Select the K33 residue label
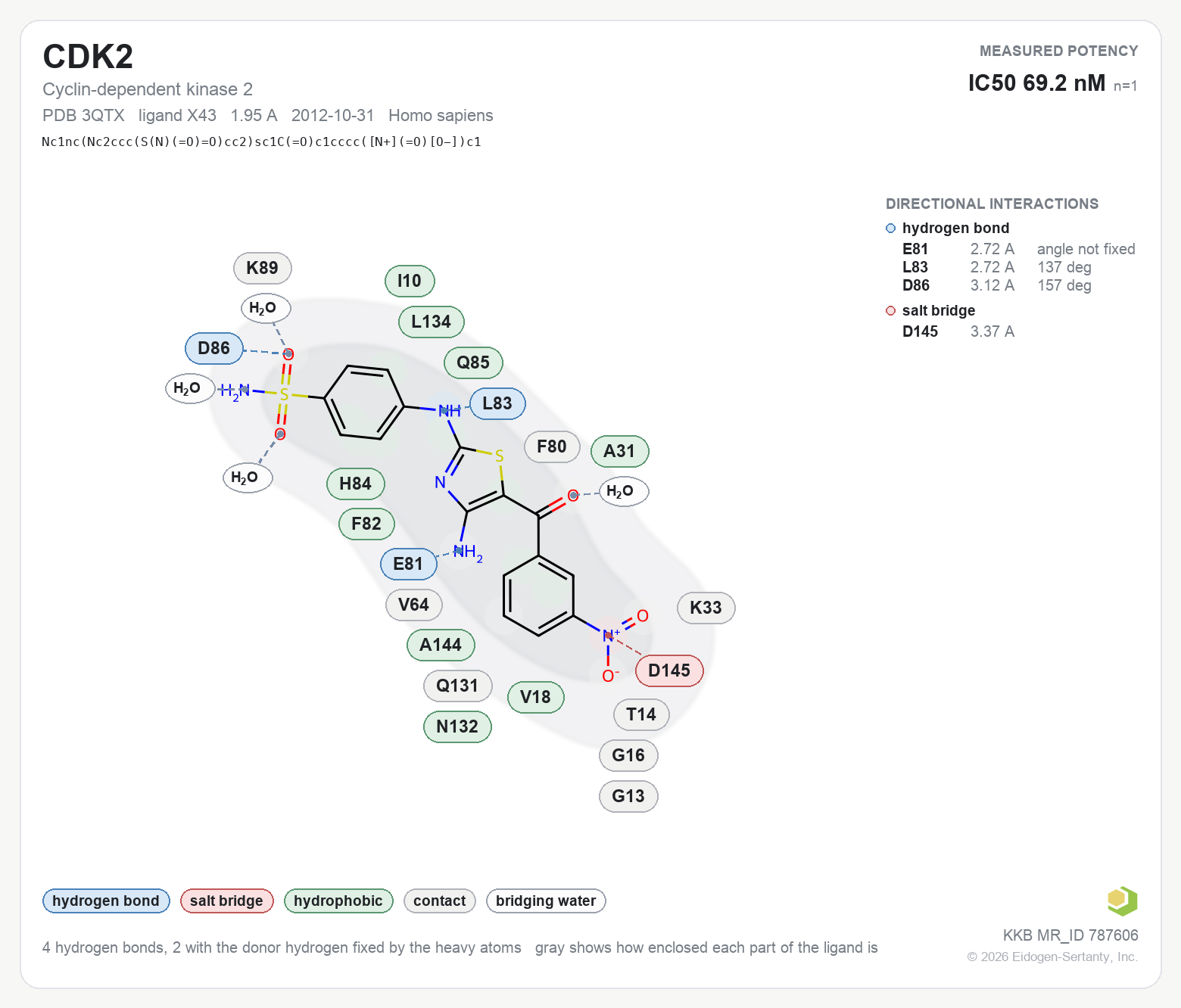This screenshot has height=1008, width=1181. (x=706, y=608)
